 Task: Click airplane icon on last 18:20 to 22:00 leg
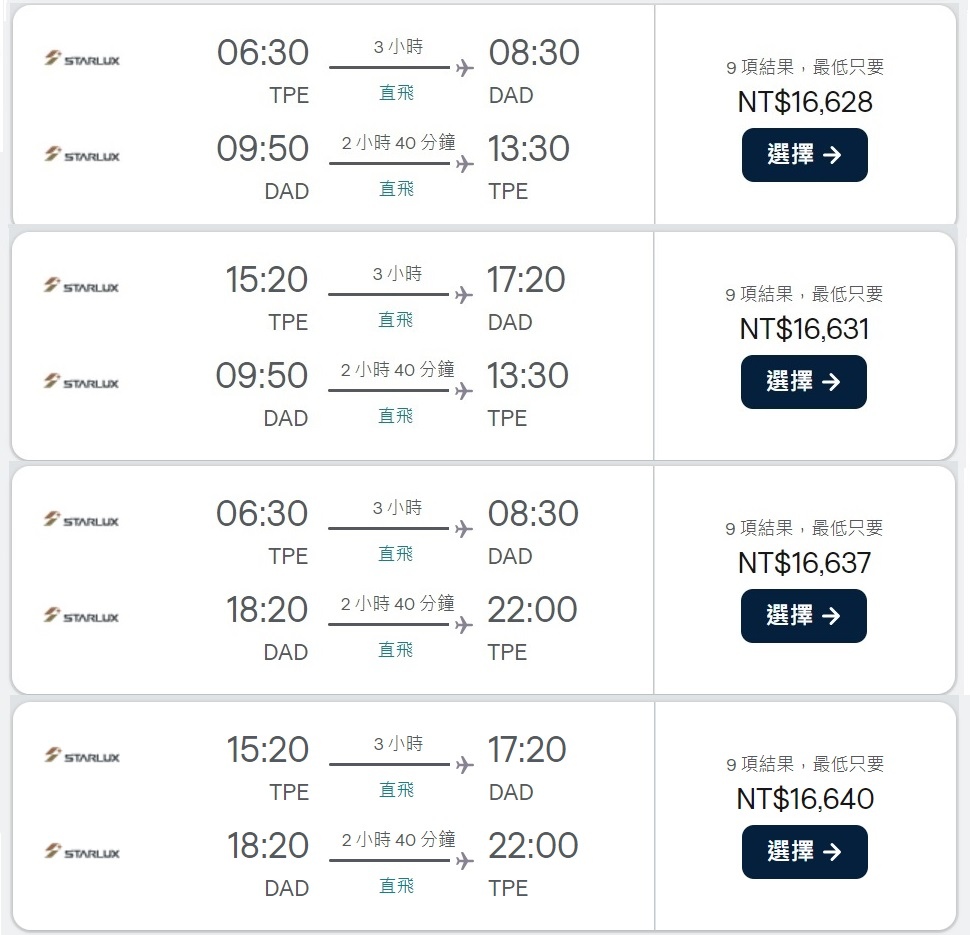click(x=465, y=861)
